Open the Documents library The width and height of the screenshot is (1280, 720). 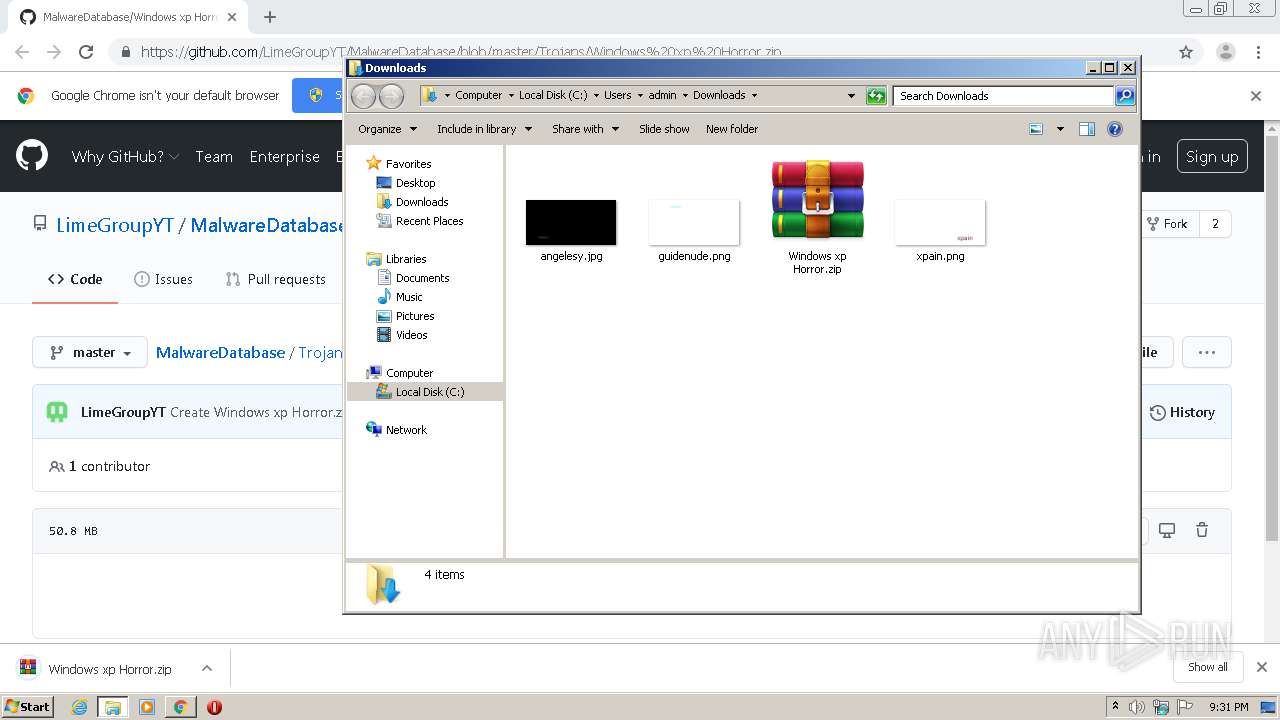422,278
